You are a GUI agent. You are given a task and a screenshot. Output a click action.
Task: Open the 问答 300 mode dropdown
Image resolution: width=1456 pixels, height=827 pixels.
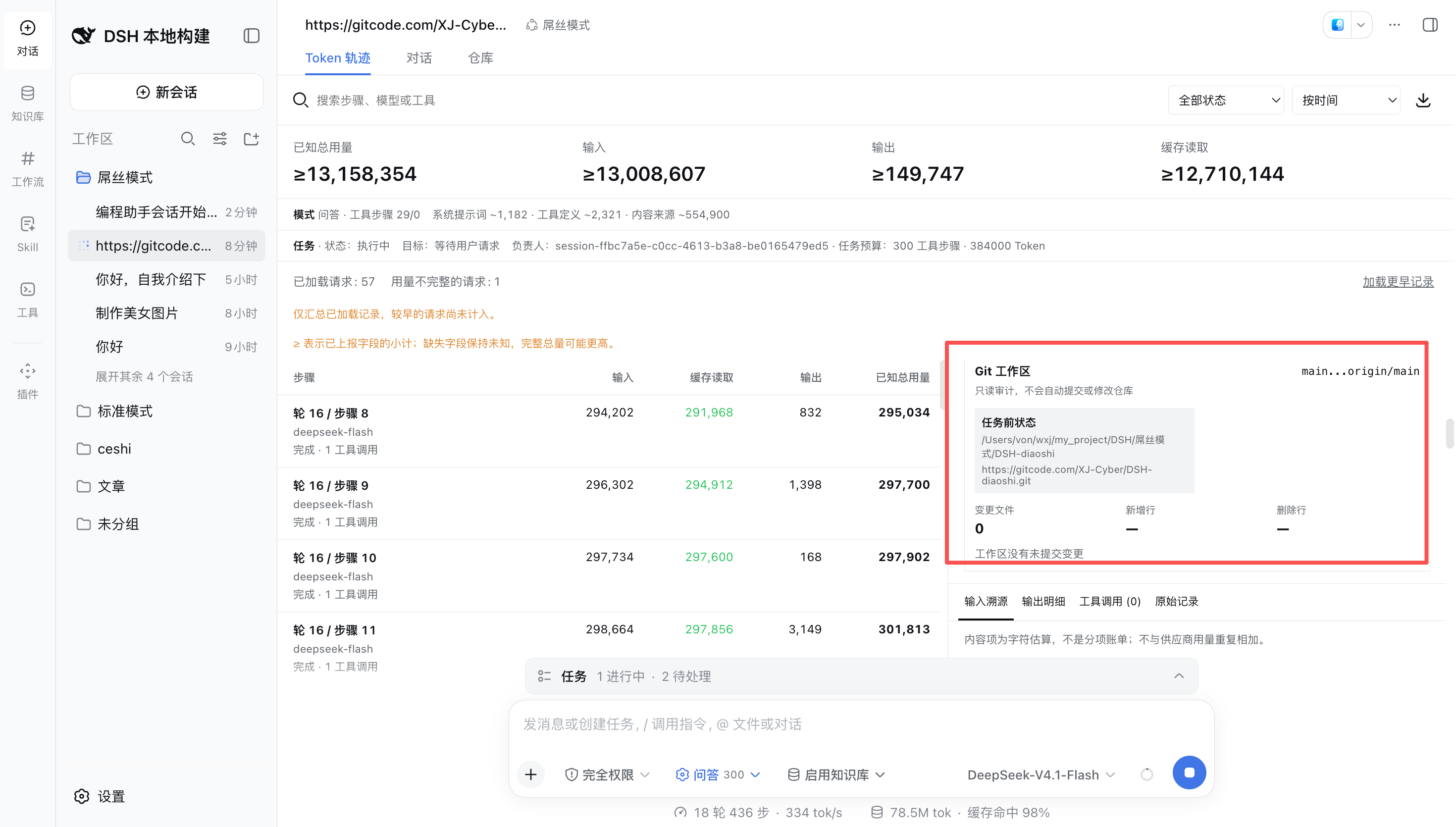(718, 775)
